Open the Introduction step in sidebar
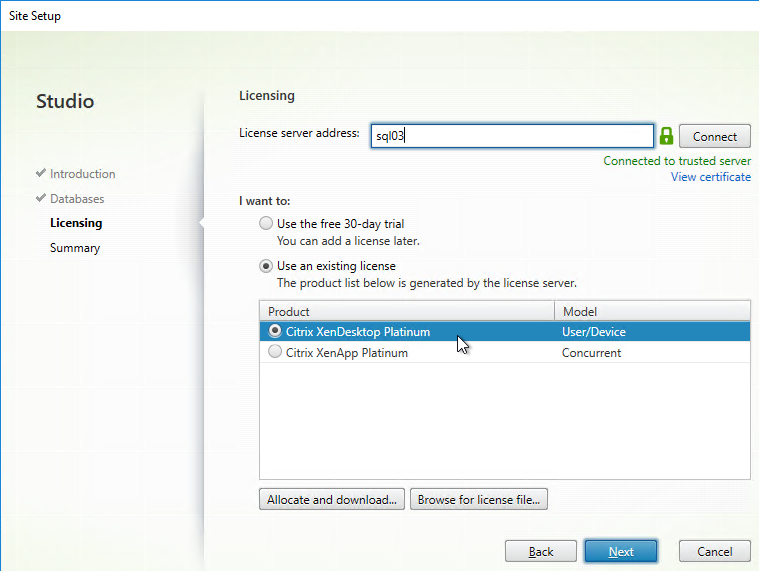 coord(83,174)
